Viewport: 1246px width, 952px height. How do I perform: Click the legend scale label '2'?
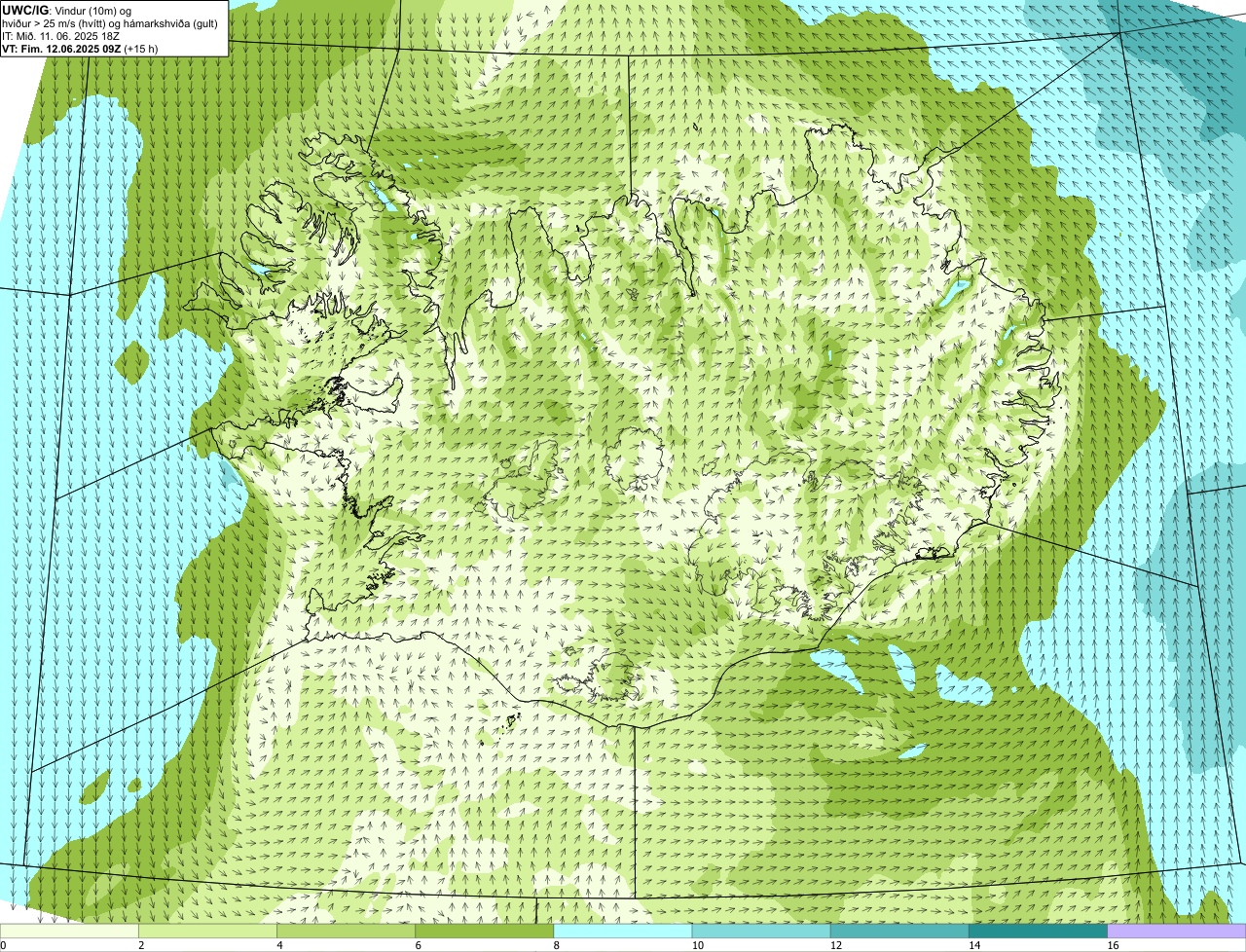click(x=141, y=945)
